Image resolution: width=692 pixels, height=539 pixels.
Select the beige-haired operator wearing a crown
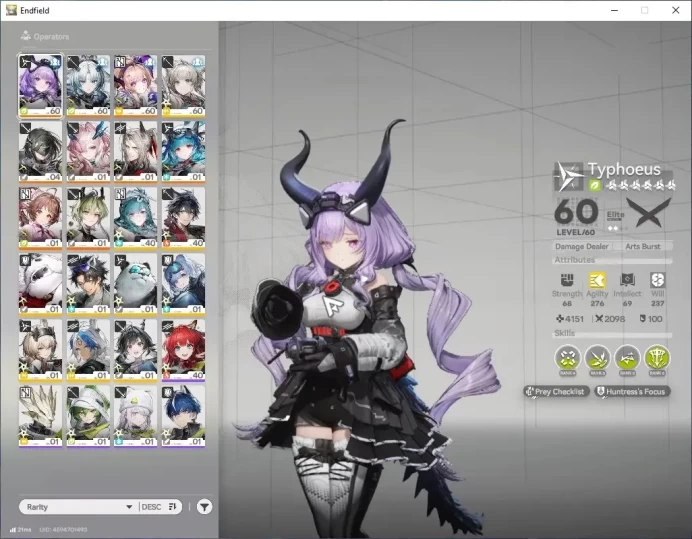pos(40,351)
